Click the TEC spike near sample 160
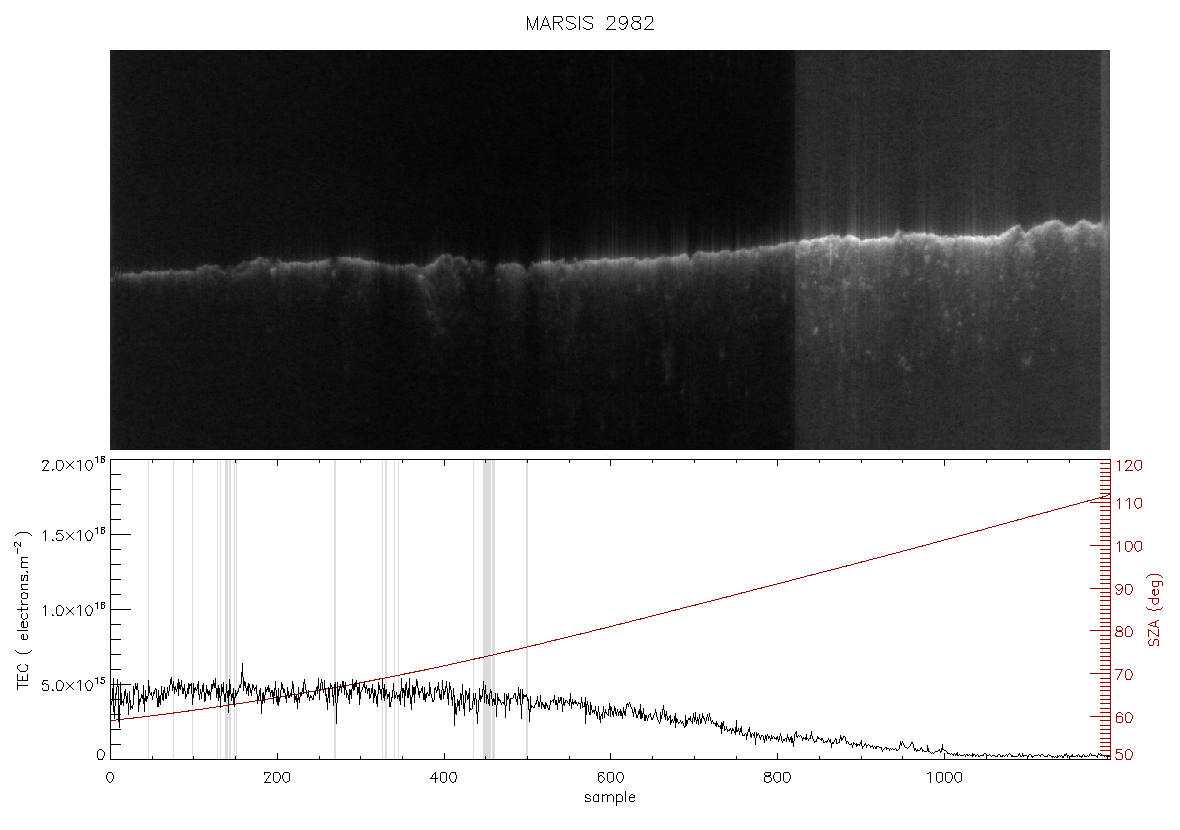 tap(242, 670)
